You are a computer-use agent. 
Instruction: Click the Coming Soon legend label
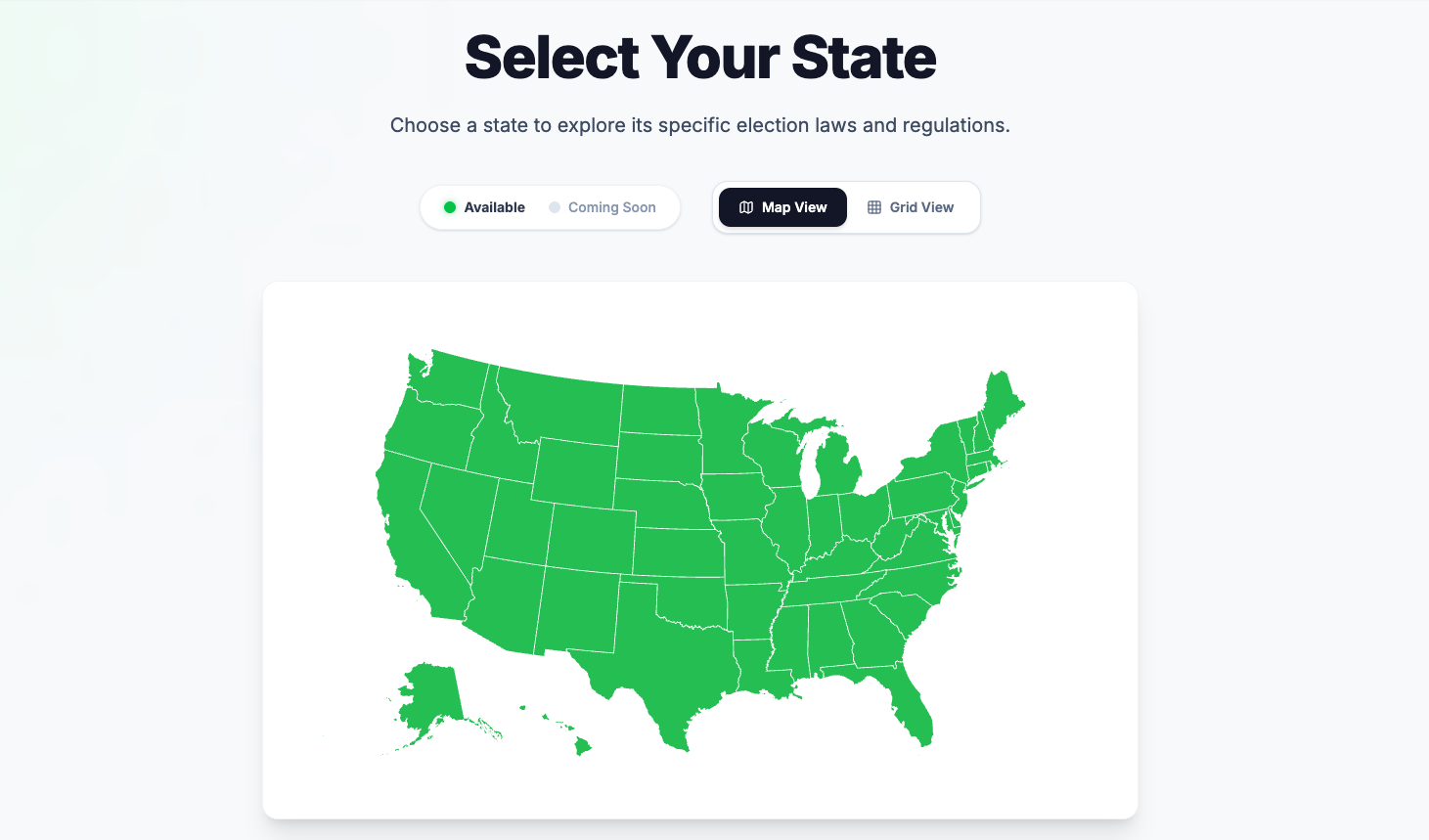tap(612, 207)
